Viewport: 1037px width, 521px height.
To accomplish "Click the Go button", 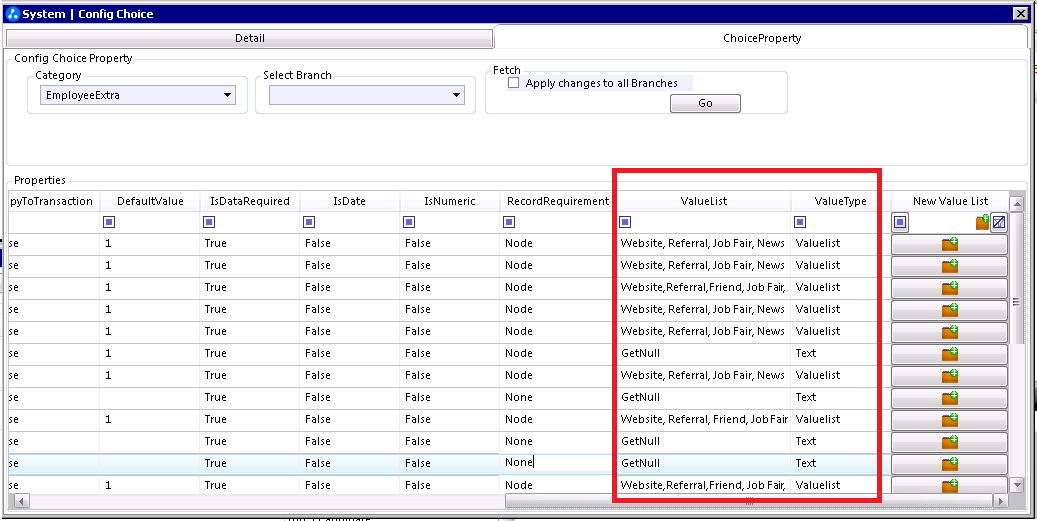I will click(705, 103).
